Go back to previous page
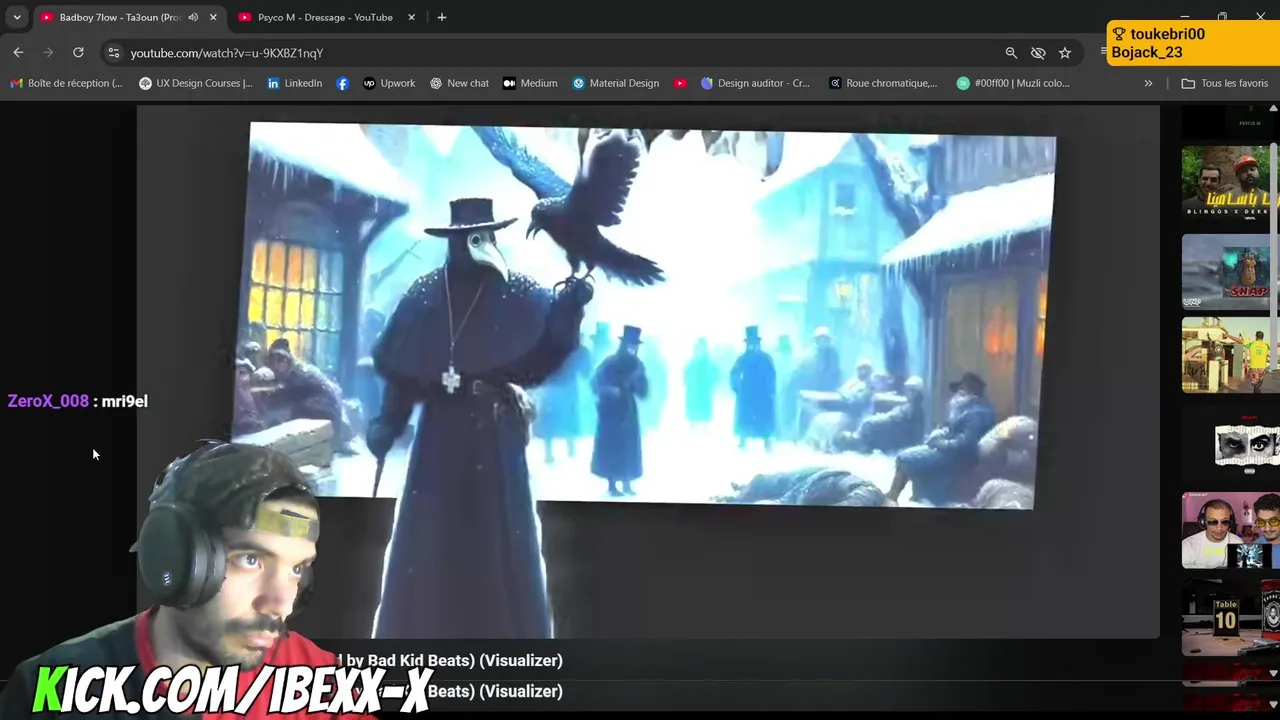The height and width of the screenshot is (720, 1280). [18, 53]
